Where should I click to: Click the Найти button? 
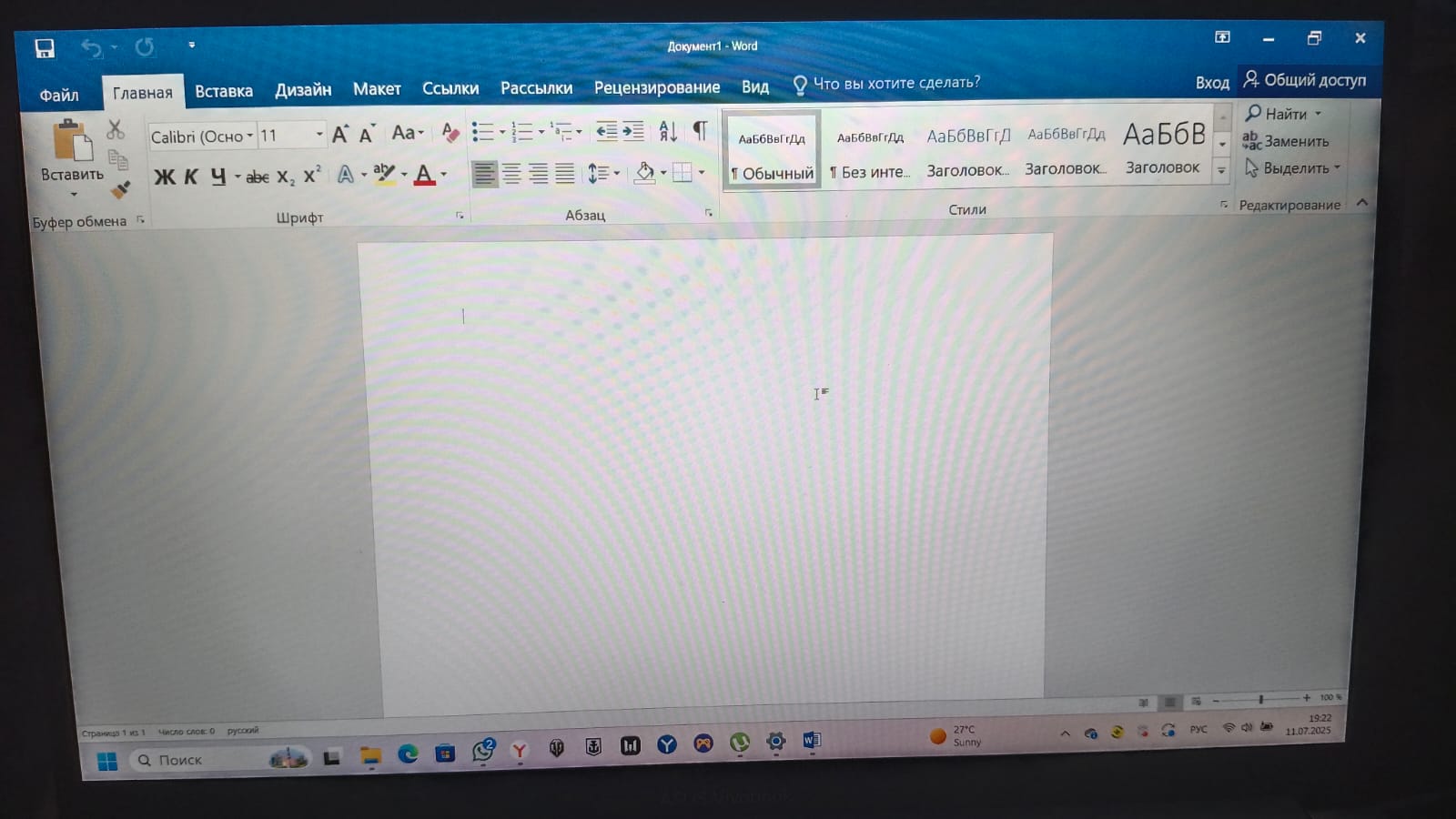1284,114
